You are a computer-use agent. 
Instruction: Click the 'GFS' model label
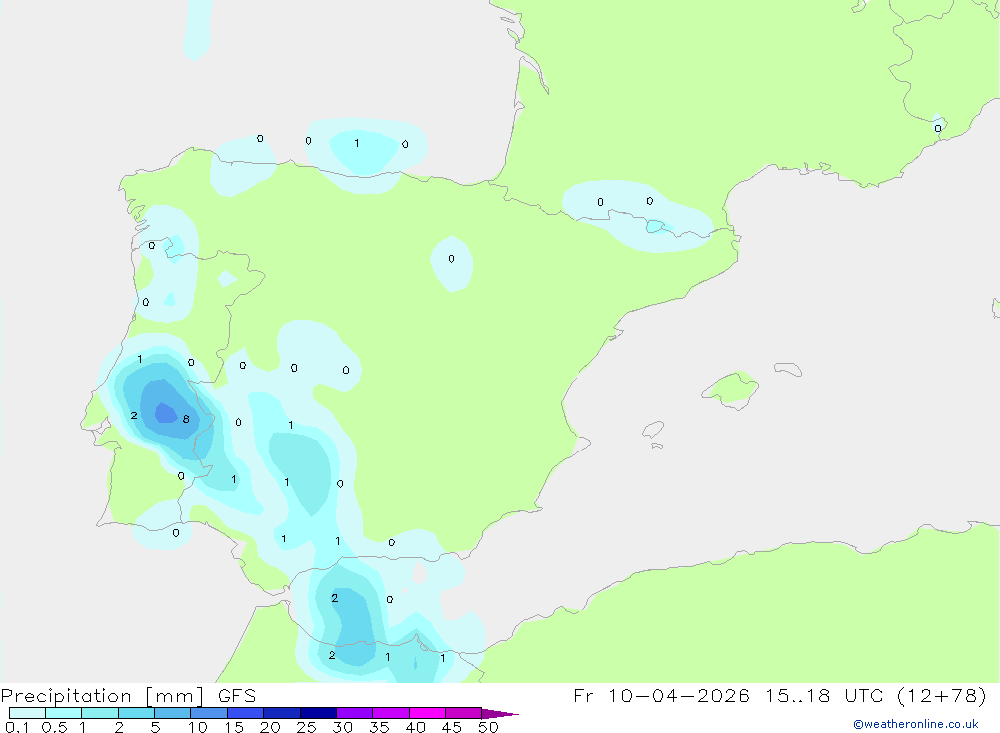tap(237, 695)
